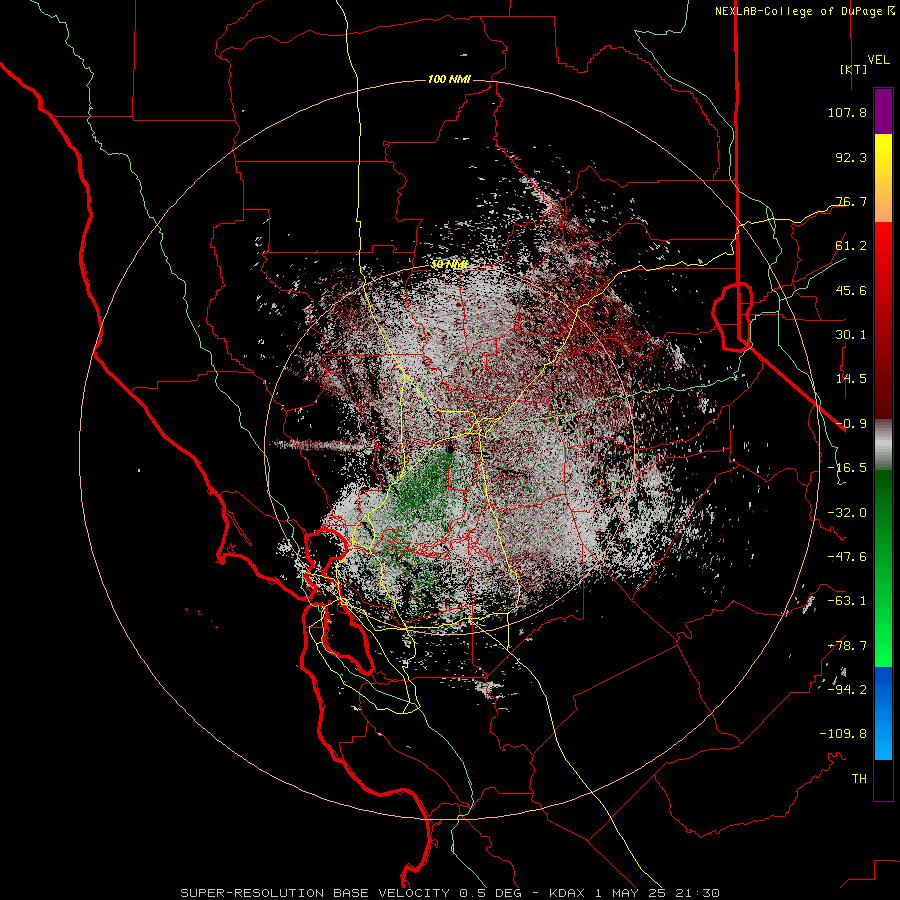Viewport: 900px width, 900px height.
Task: Select the 61.2 legend value
Action: (851, 246)
